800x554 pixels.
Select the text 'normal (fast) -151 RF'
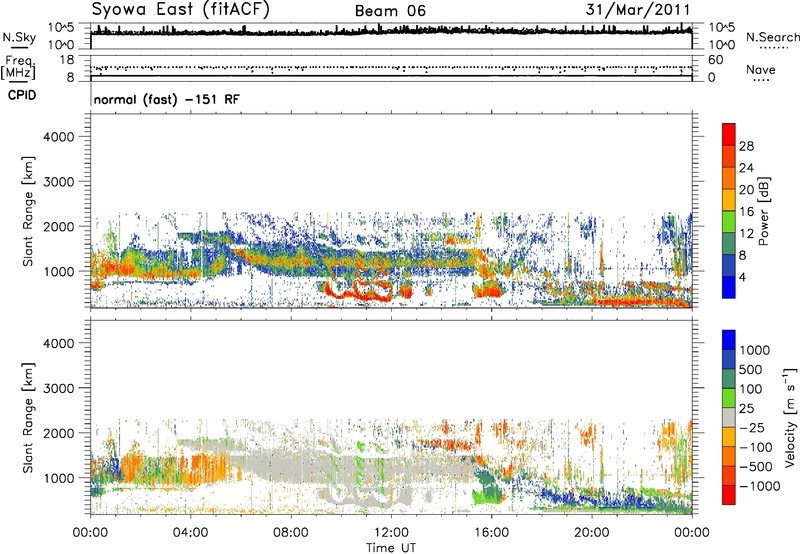tap(166, 99)
